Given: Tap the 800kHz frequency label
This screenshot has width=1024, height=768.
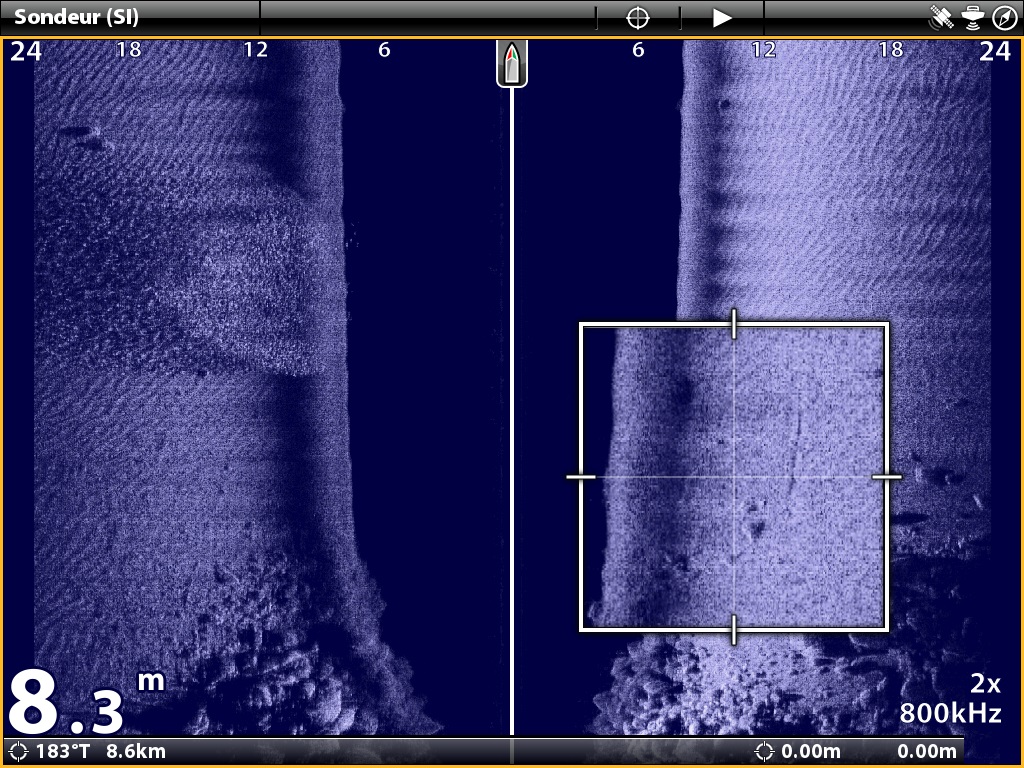Looking at the screenshot, I should coord(949,713).
